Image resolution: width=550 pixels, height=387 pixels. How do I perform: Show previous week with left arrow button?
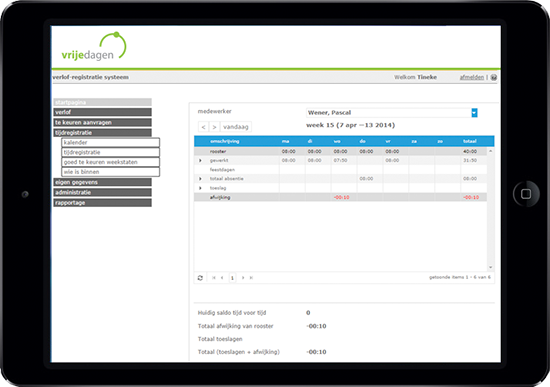203,127
